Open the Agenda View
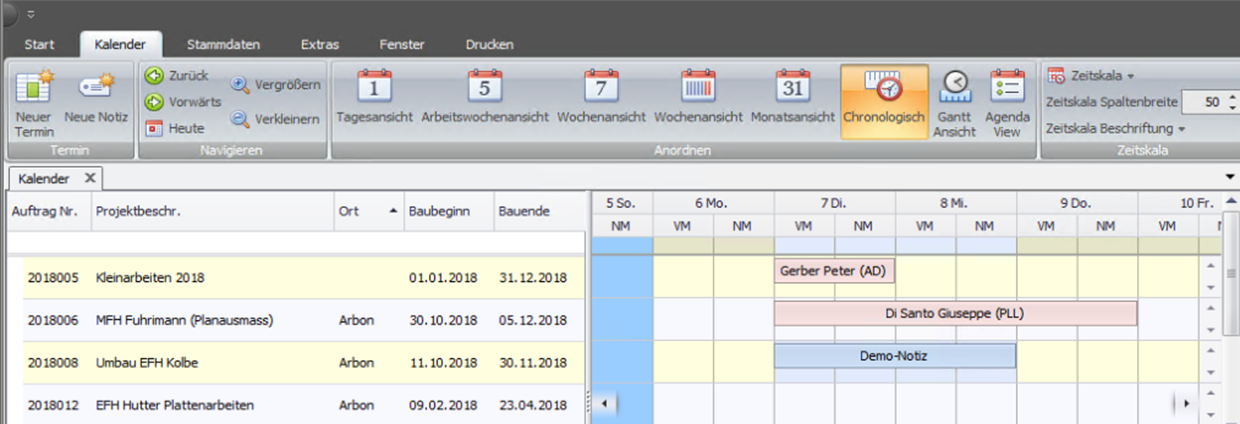The height and width of the screenshot is (424, 1240). coord(1007,102)
